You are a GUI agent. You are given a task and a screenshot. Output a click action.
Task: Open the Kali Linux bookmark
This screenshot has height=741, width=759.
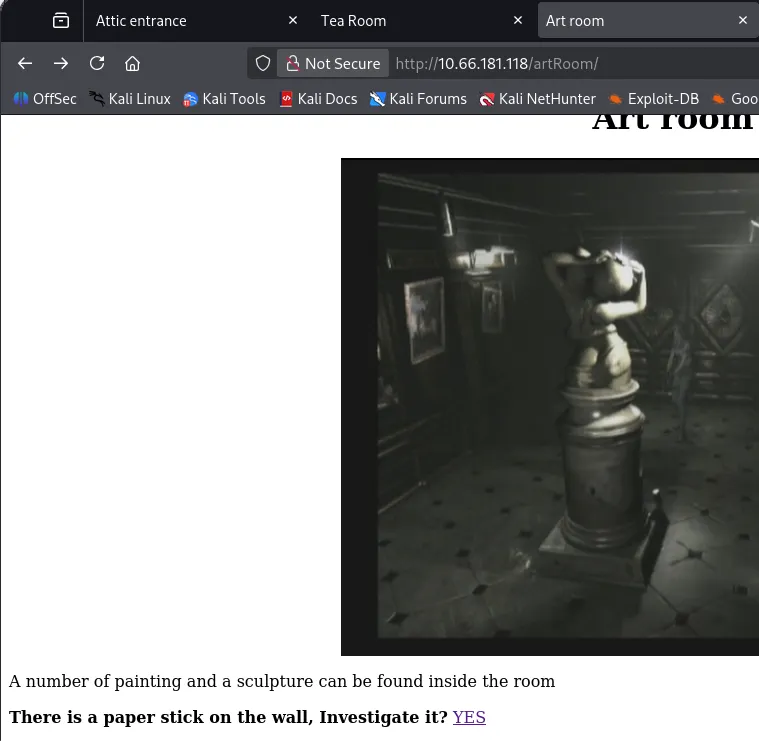pos(130,99)
